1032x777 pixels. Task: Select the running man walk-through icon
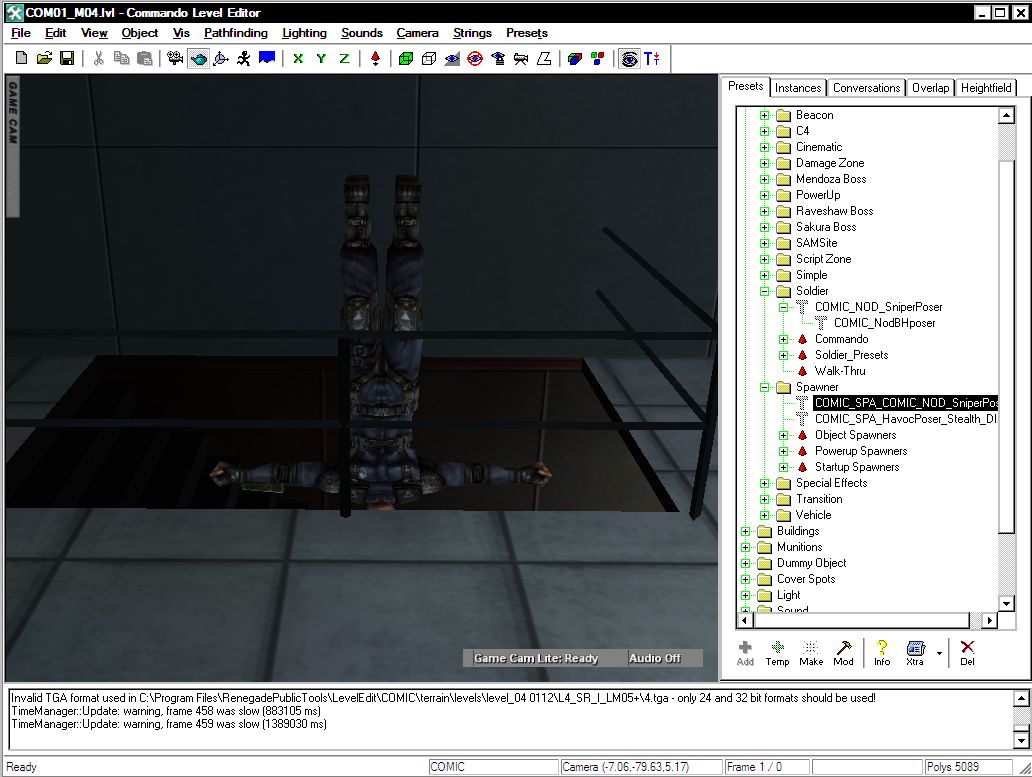243,59
